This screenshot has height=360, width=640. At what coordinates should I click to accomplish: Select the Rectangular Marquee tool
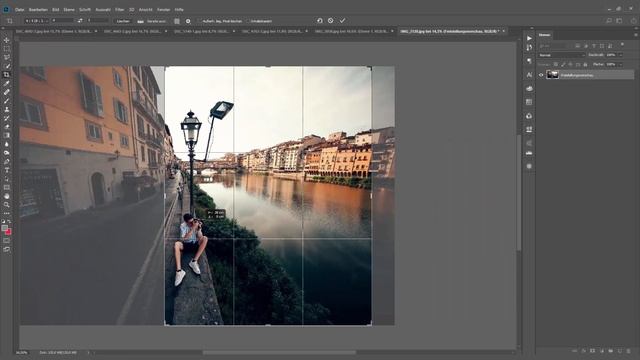[7, 49]
